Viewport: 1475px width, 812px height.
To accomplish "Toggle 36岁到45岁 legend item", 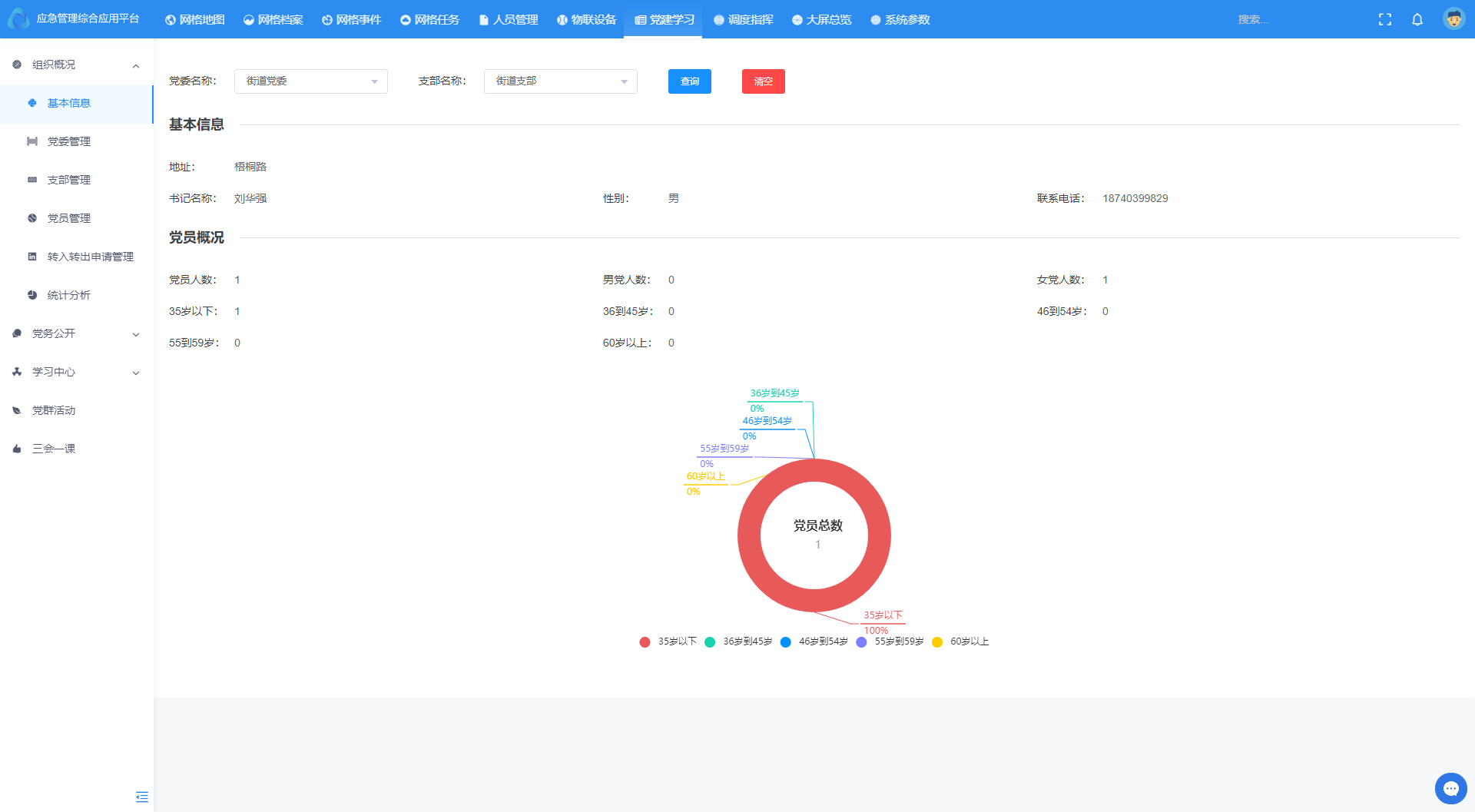I will [x=738, y=641].
